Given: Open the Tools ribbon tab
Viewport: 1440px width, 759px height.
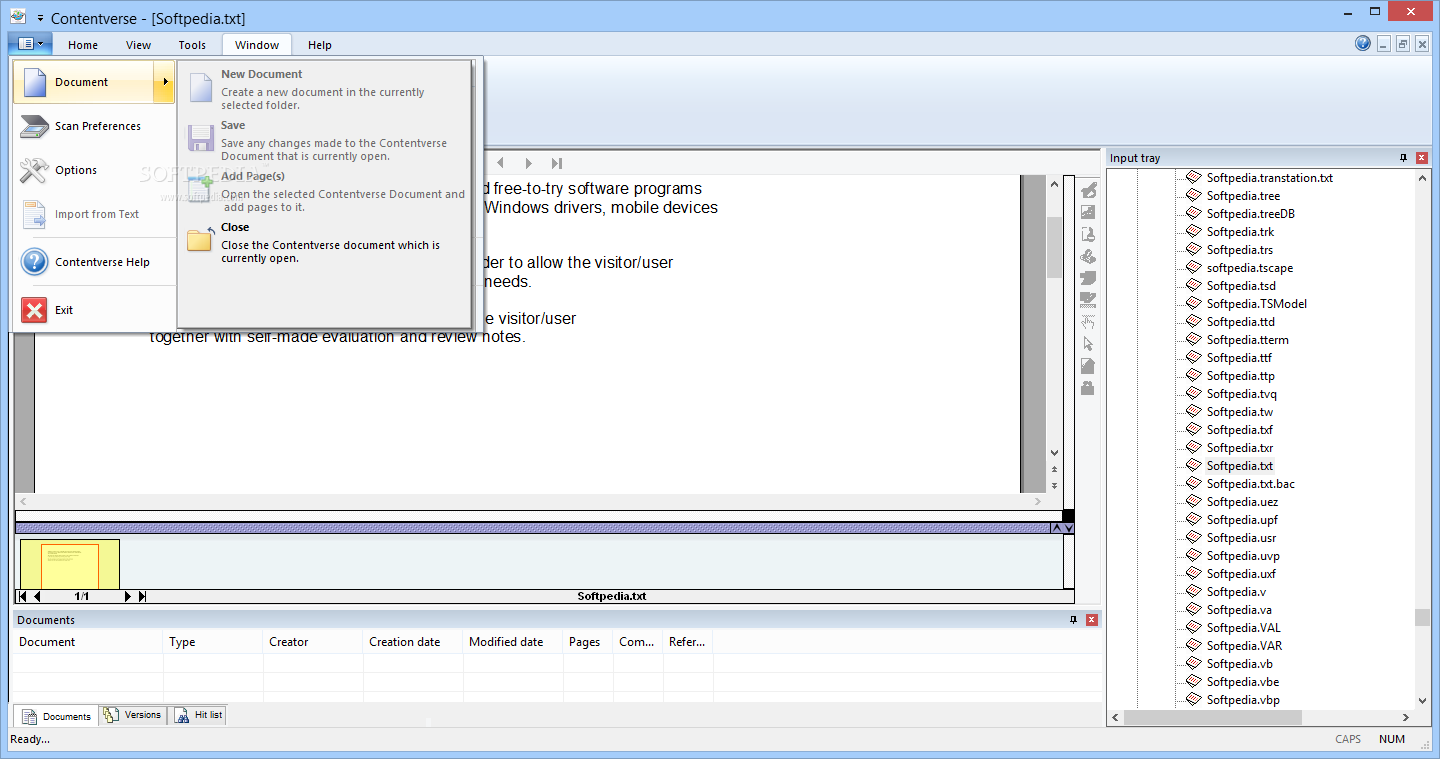Looking at the screenshot, I should pyautogui.click(x=192, y=45).
